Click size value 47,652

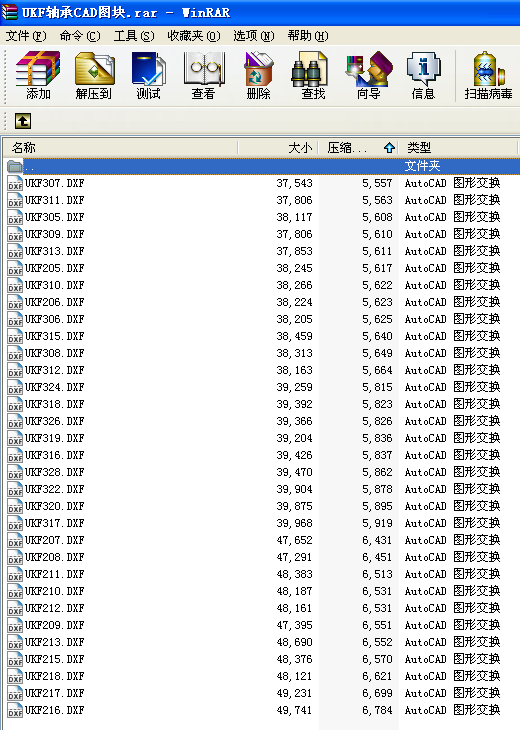294,541
